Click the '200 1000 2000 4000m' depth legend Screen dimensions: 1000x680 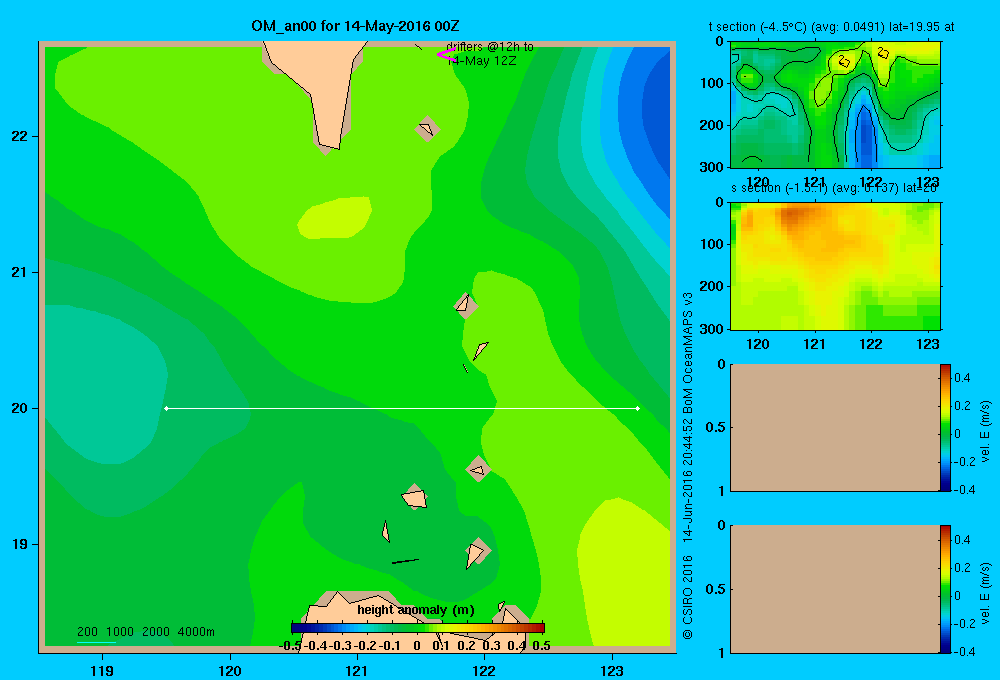pos(145,632)
